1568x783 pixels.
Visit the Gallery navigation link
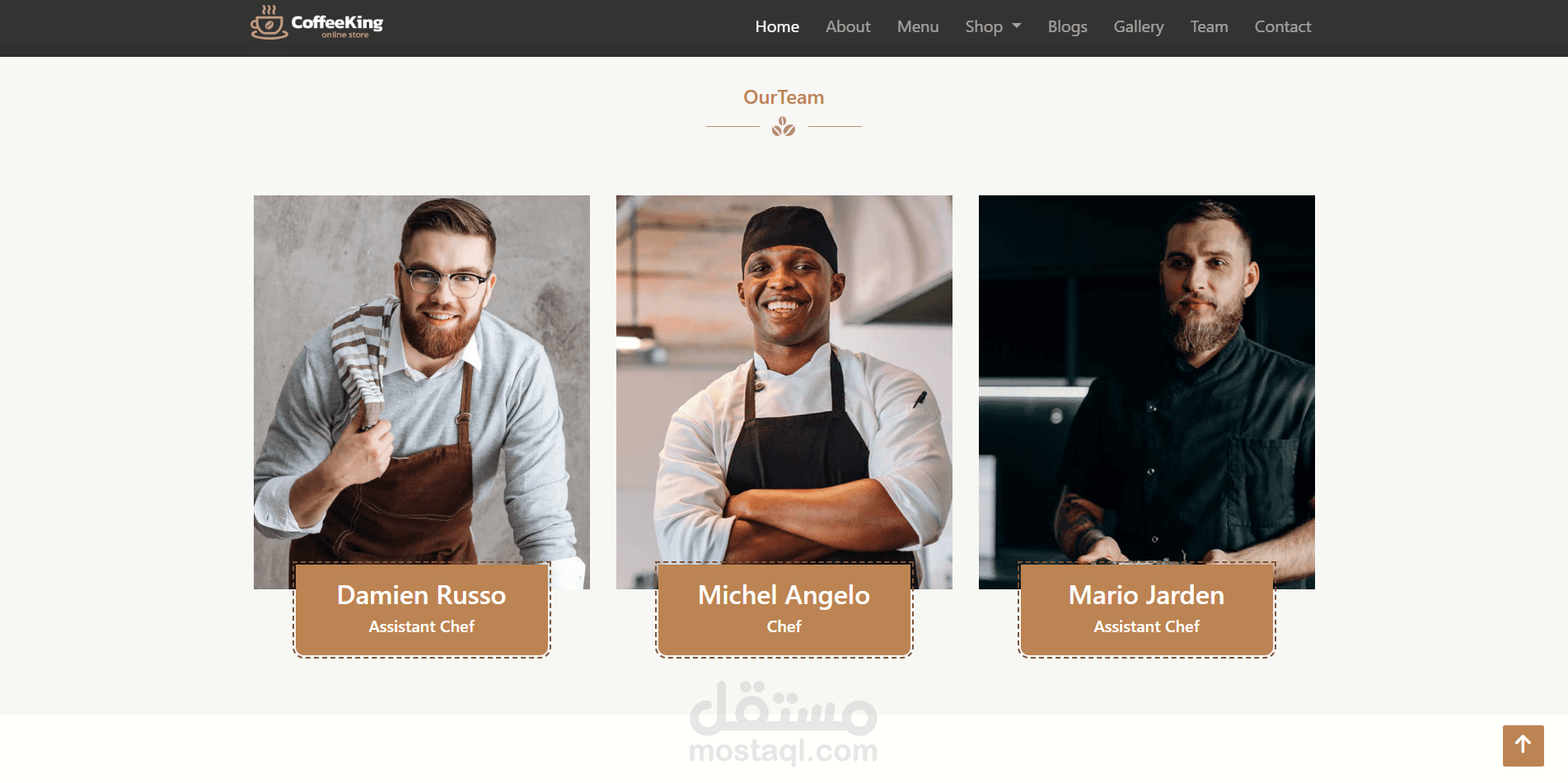pyautogui.click(x=1139, y=26)
